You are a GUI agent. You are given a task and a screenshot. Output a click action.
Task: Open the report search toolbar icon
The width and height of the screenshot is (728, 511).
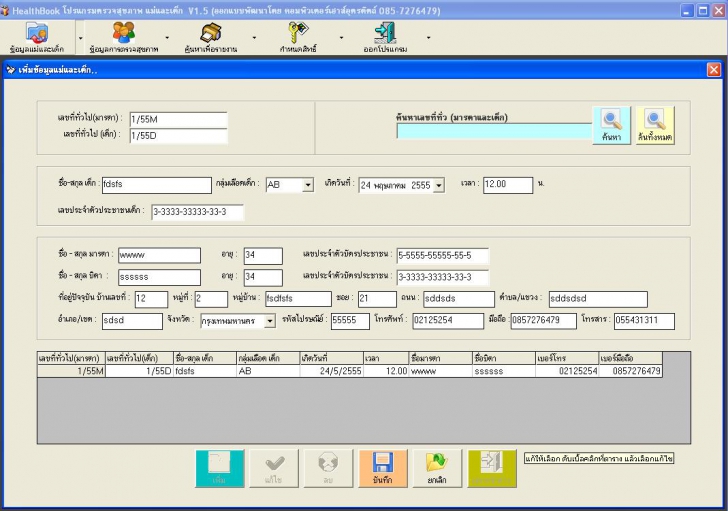pyautogui.click(x=212, y=37)
